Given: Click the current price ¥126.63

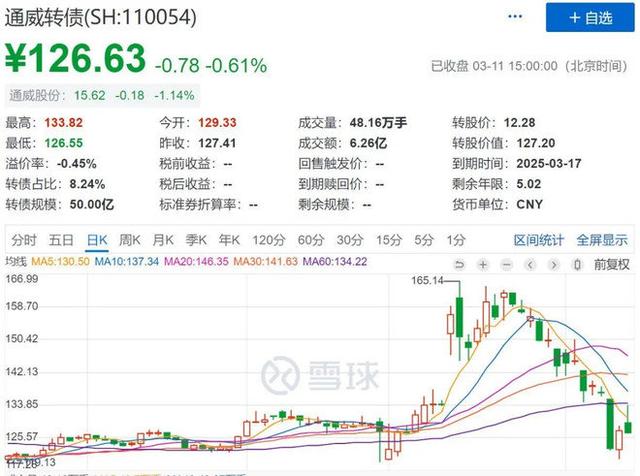Looking at the screenshot, I should pos(75,58).
